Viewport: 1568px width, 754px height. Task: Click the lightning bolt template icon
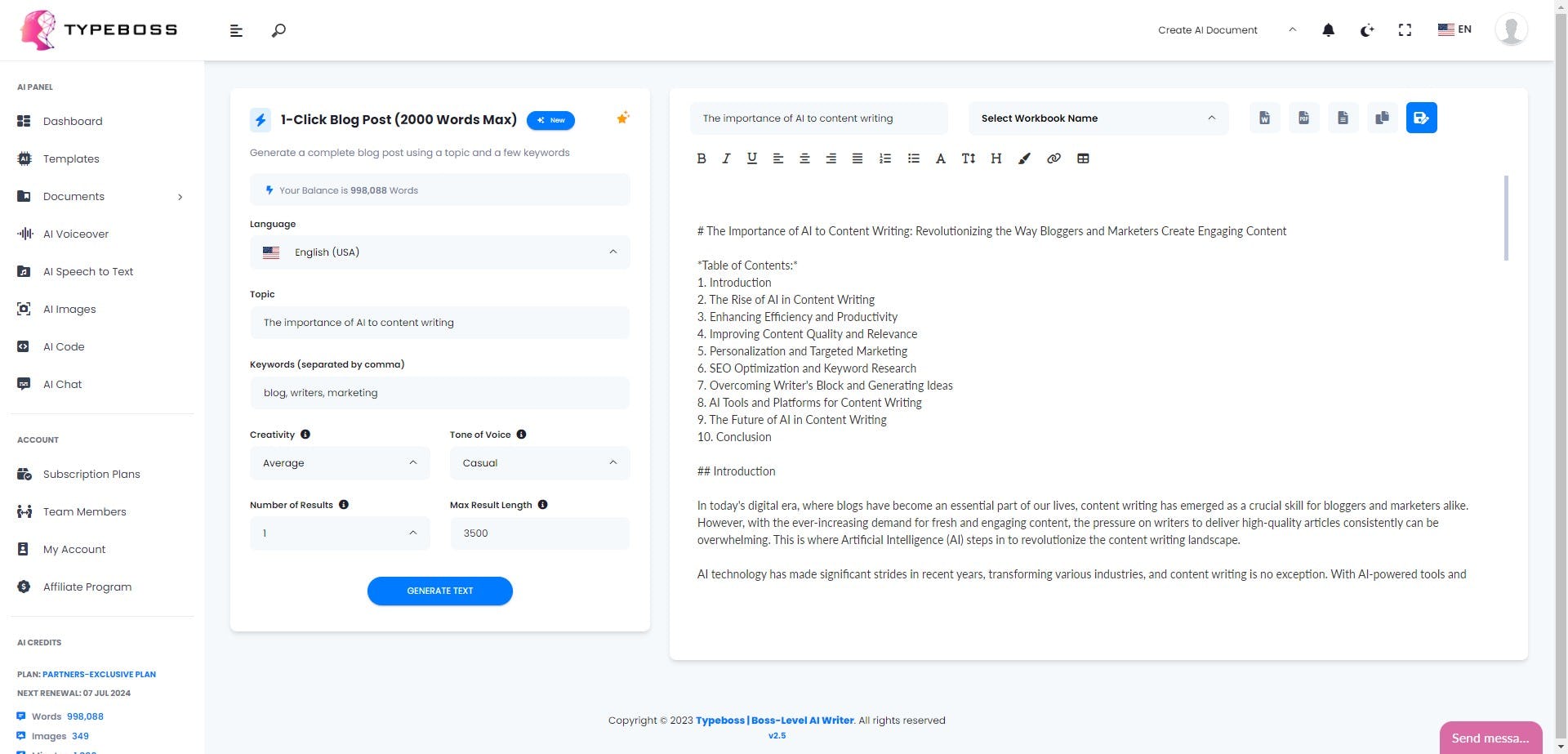pyautogui.click(x=261, y=119)
